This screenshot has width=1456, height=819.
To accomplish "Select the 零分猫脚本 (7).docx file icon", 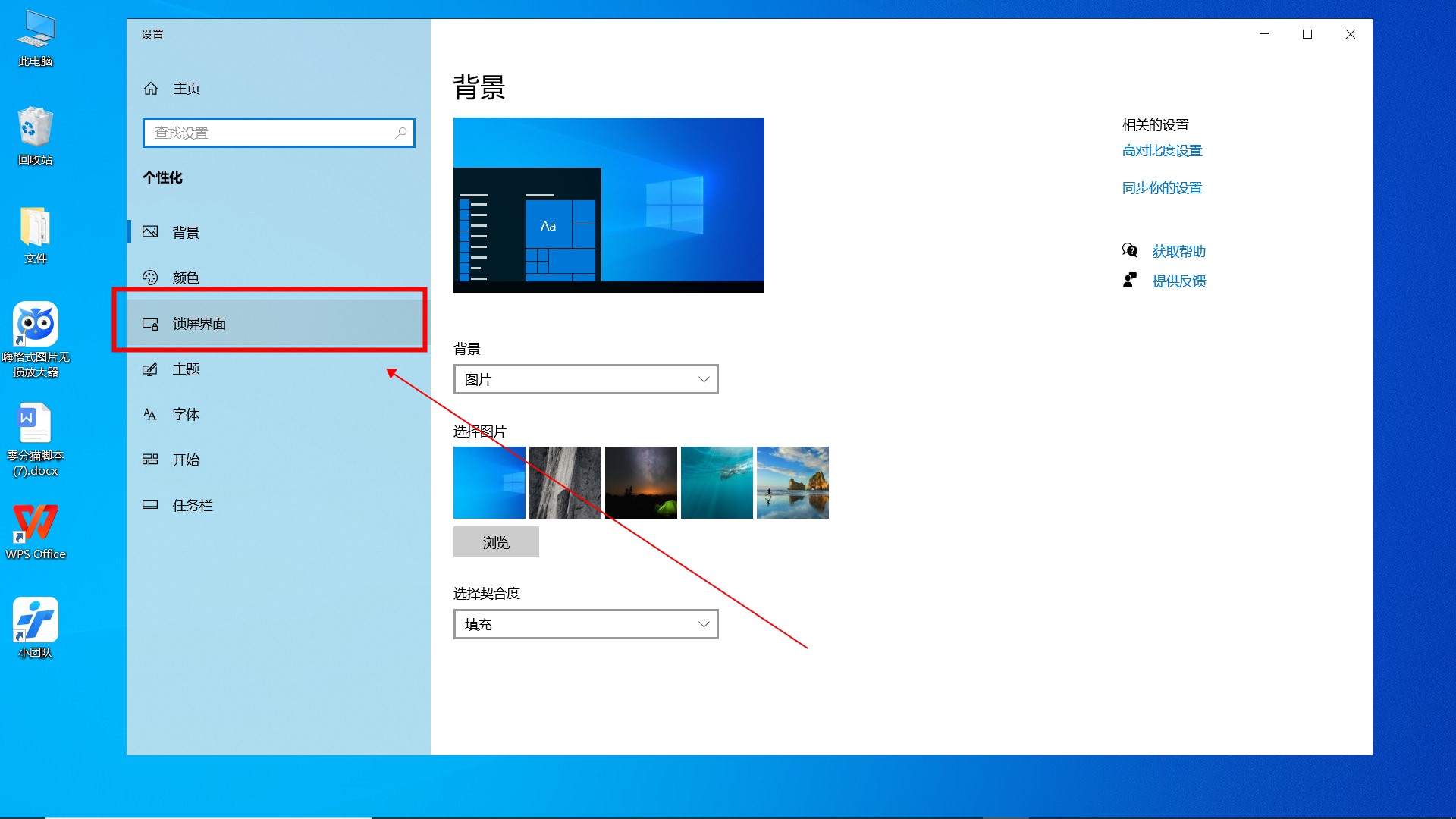I will pos(36,440).
